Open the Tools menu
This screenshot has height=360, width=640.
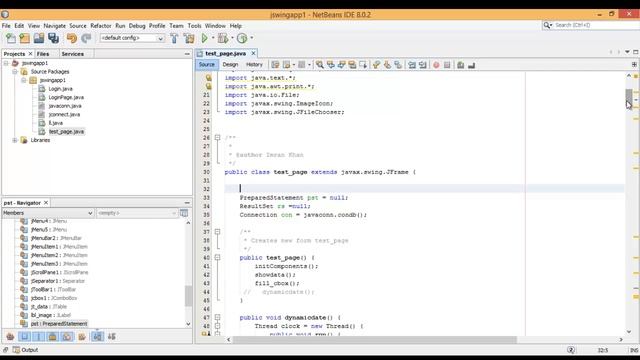coord(194,26)
